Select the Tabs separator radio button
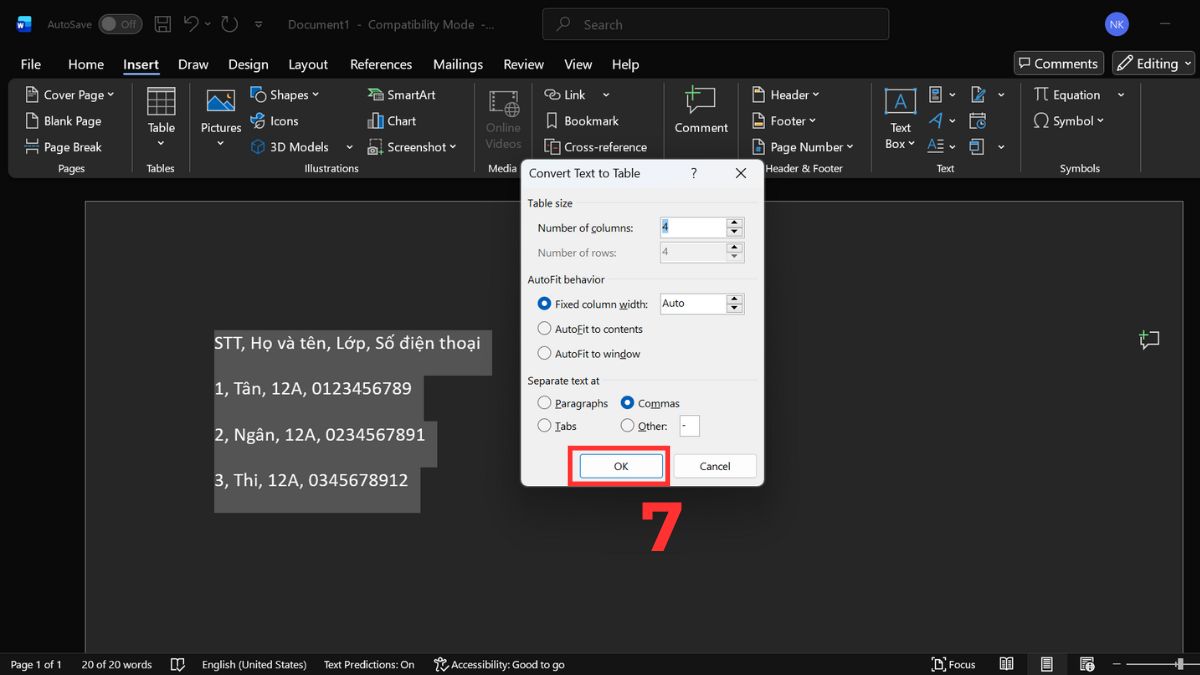 click(545, 426)
